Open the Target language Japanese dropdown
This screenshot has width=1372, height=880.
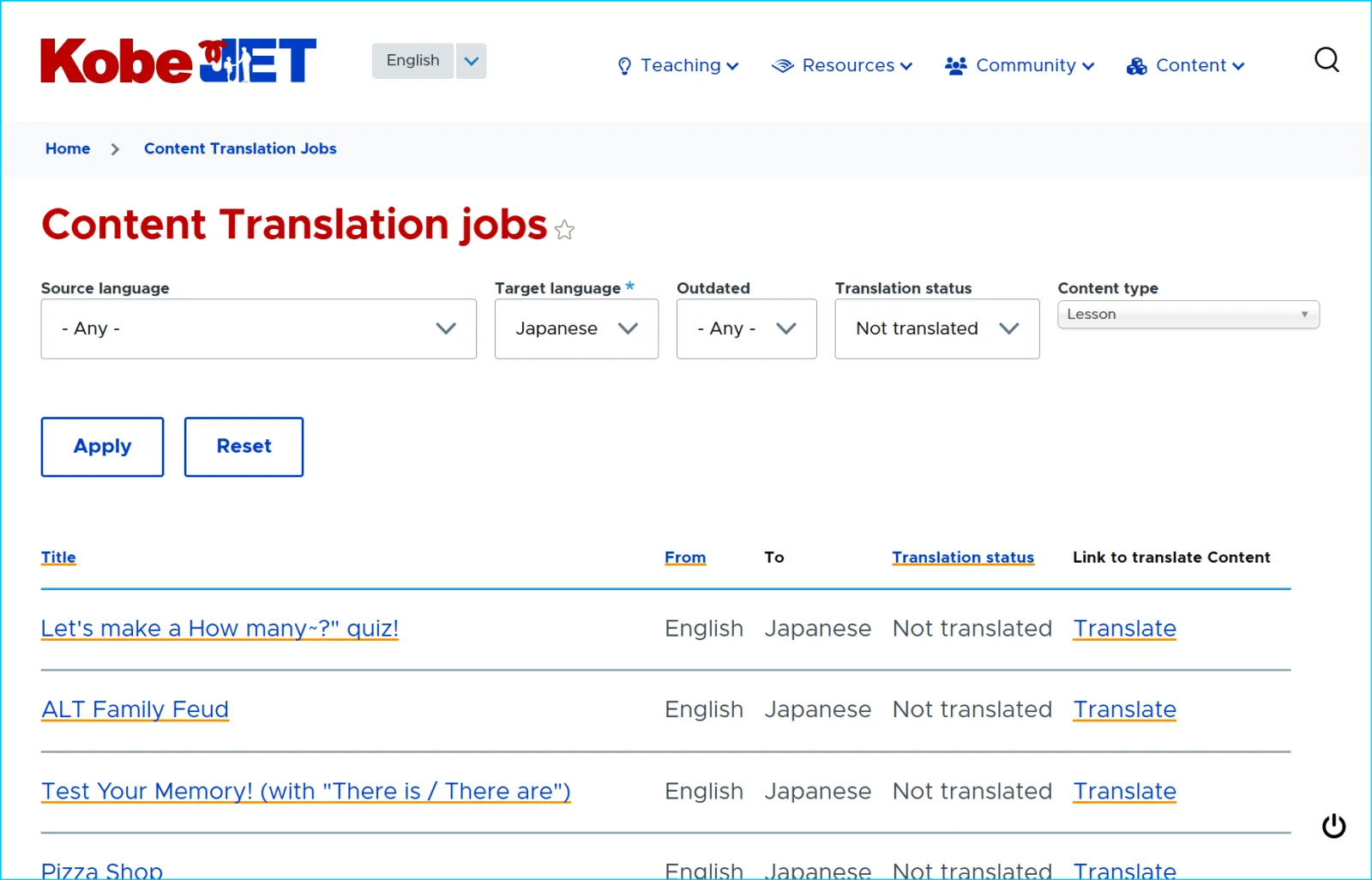[x=576, y=328]
